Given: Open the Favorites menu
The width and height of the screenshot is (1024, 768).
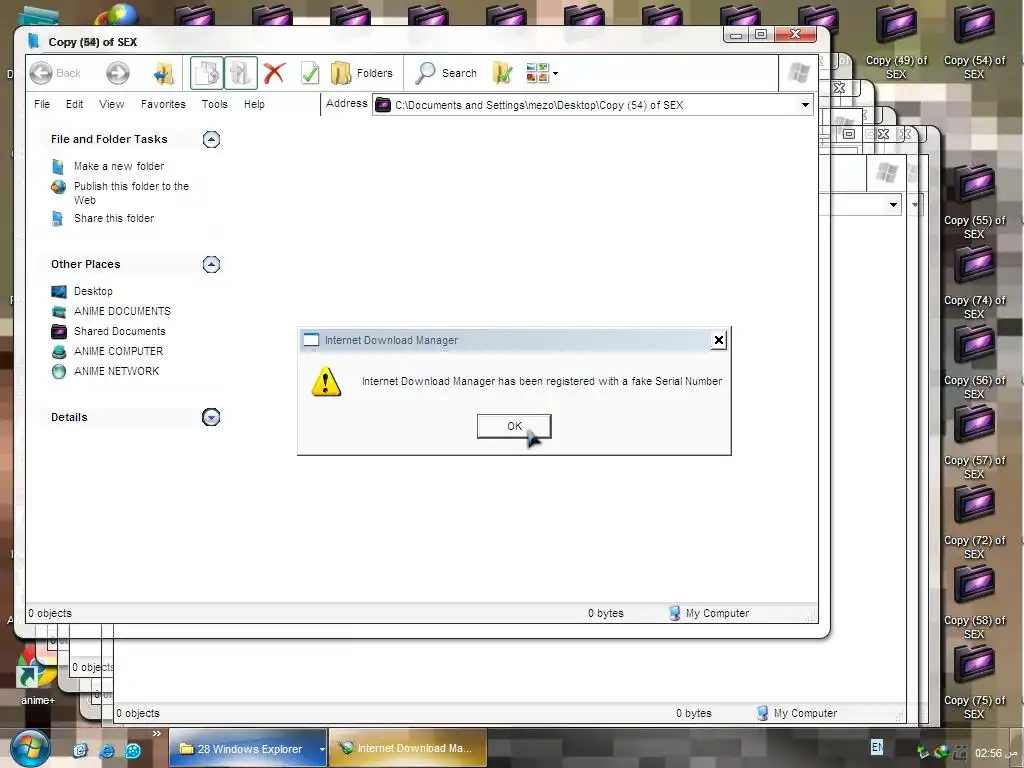Looking at the screenshot, I should (163, 104).
